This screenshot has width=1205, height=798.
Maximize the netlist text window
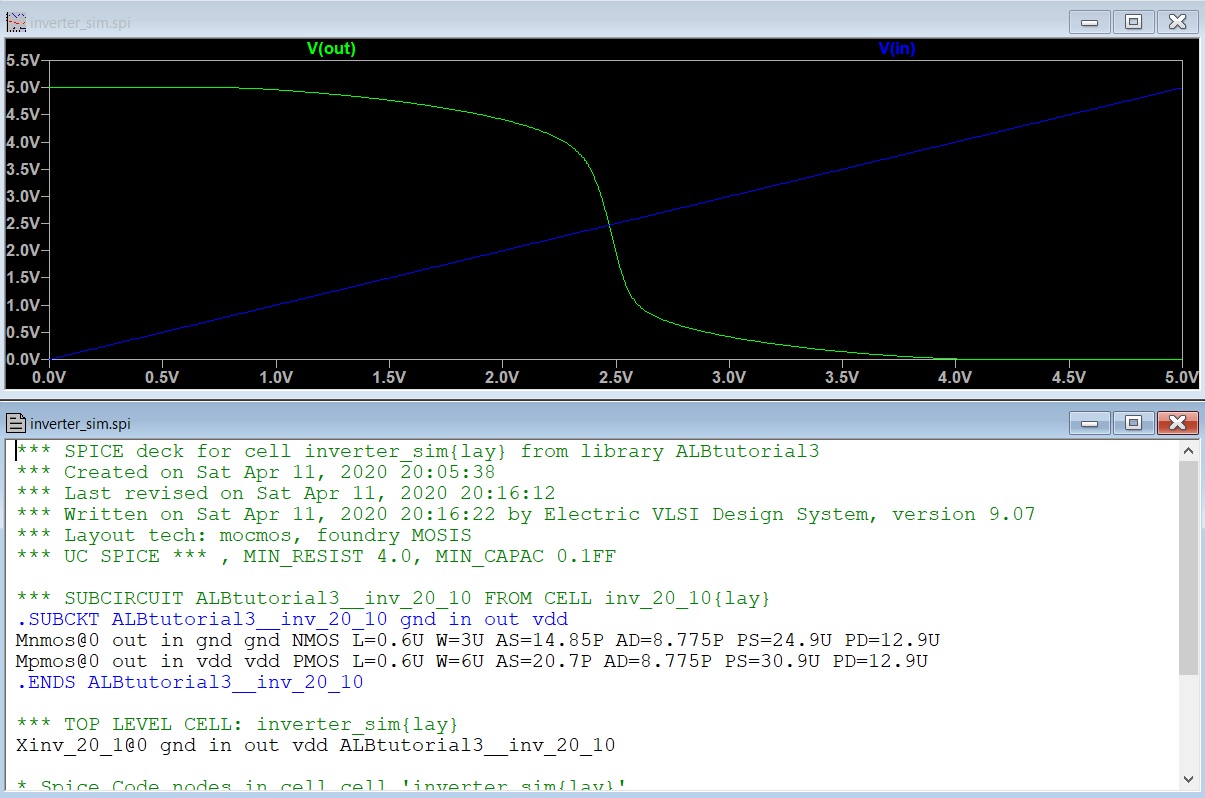click(1133, 422)
